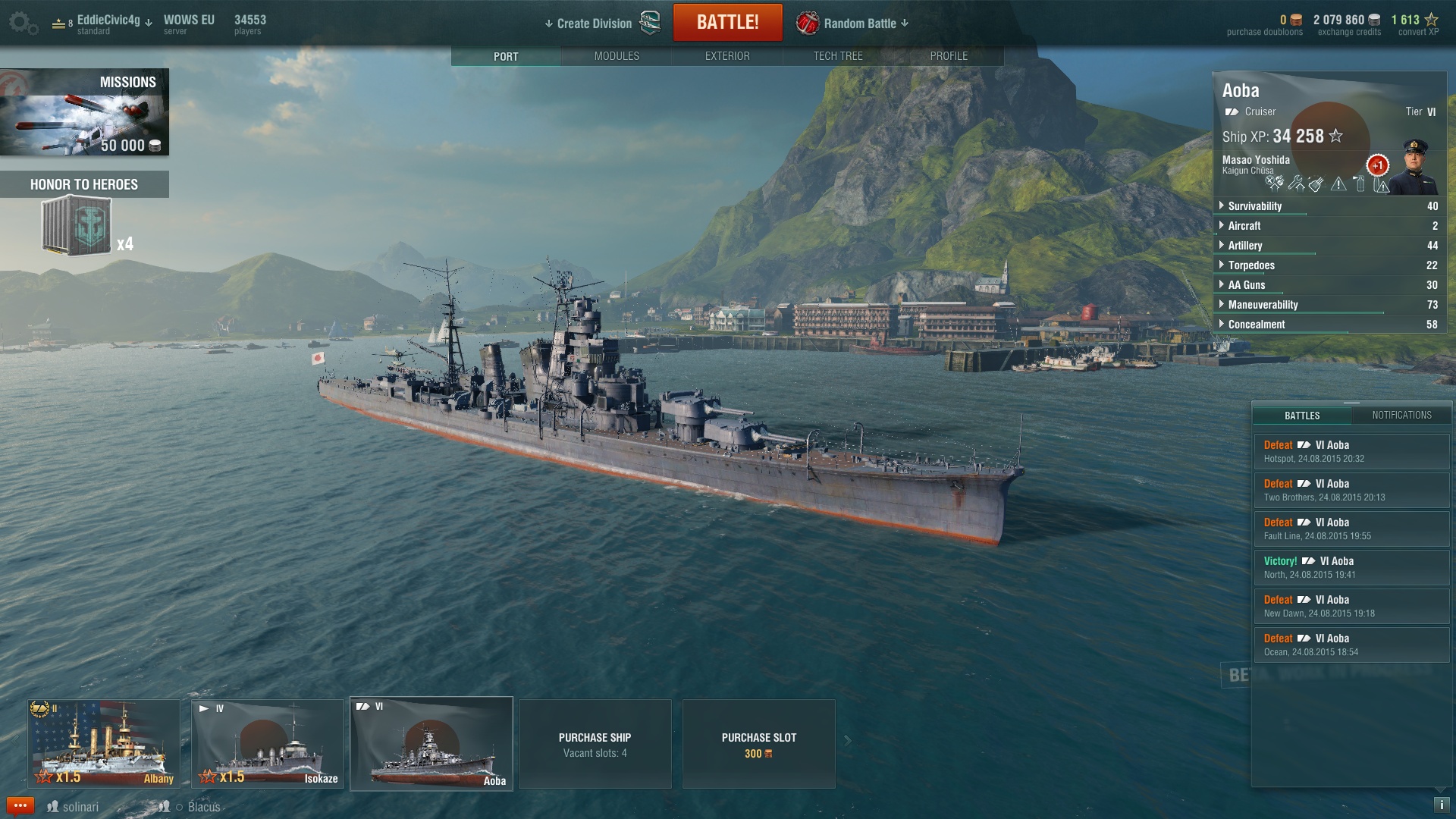Open the chat speech bubble icon

tap(20, 805)
